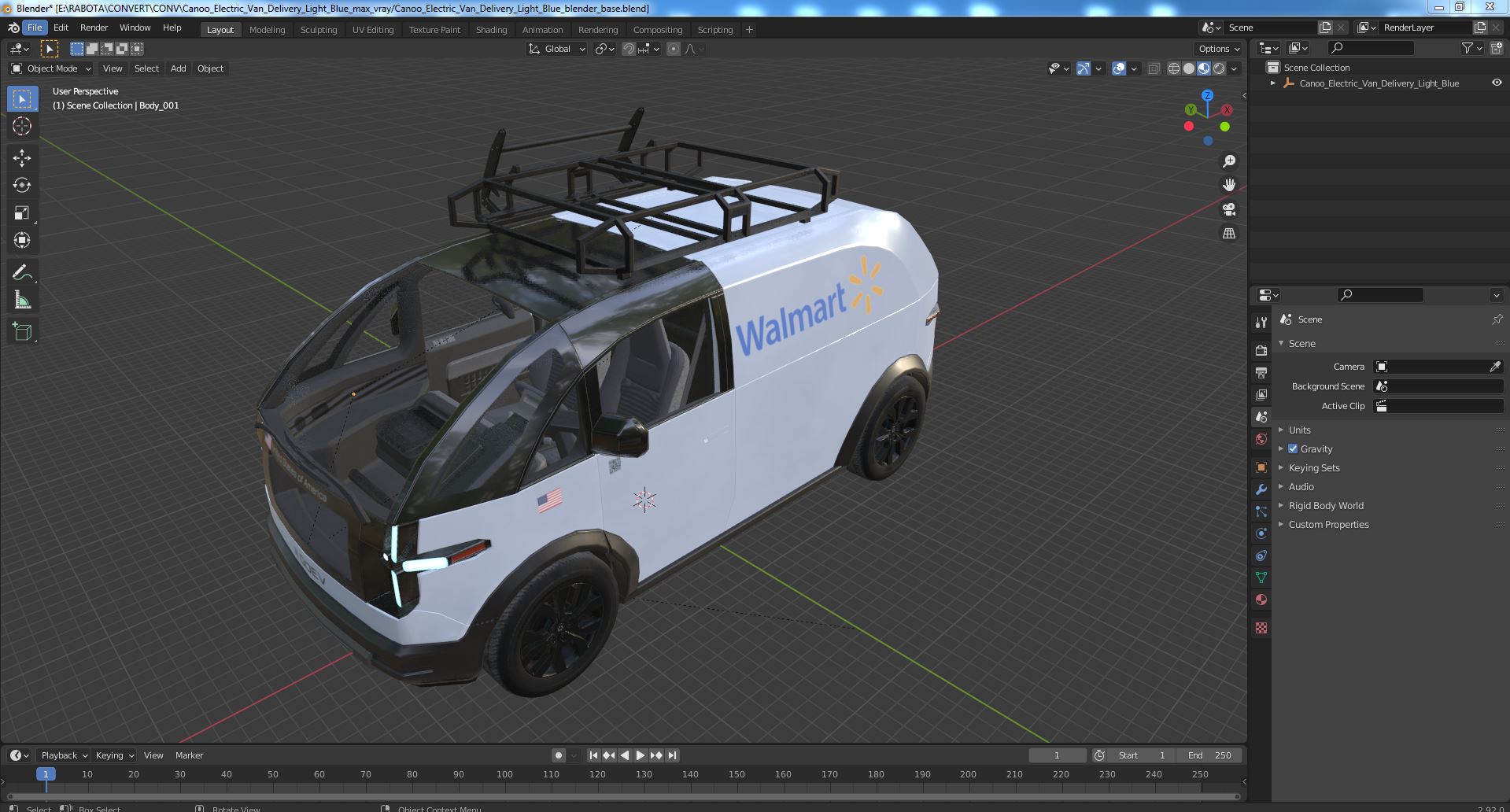This screenshot has height=812, width=1510.
Task: Switch to Solid viewport shading
Action: (x=1189, y=68)
